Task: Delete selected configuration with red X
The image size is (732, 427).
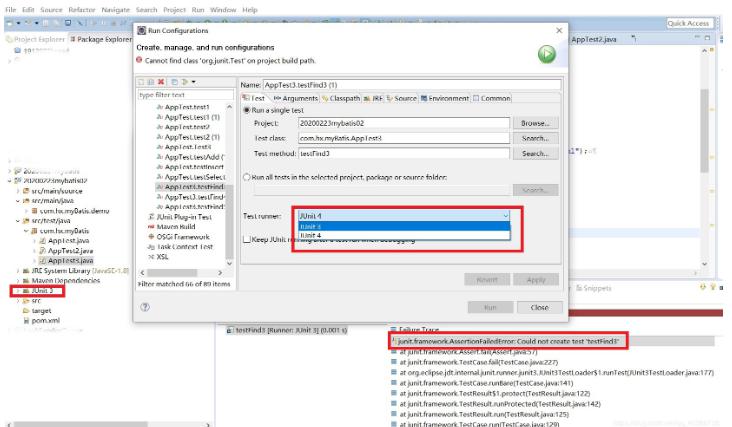Action: [161, 82]
